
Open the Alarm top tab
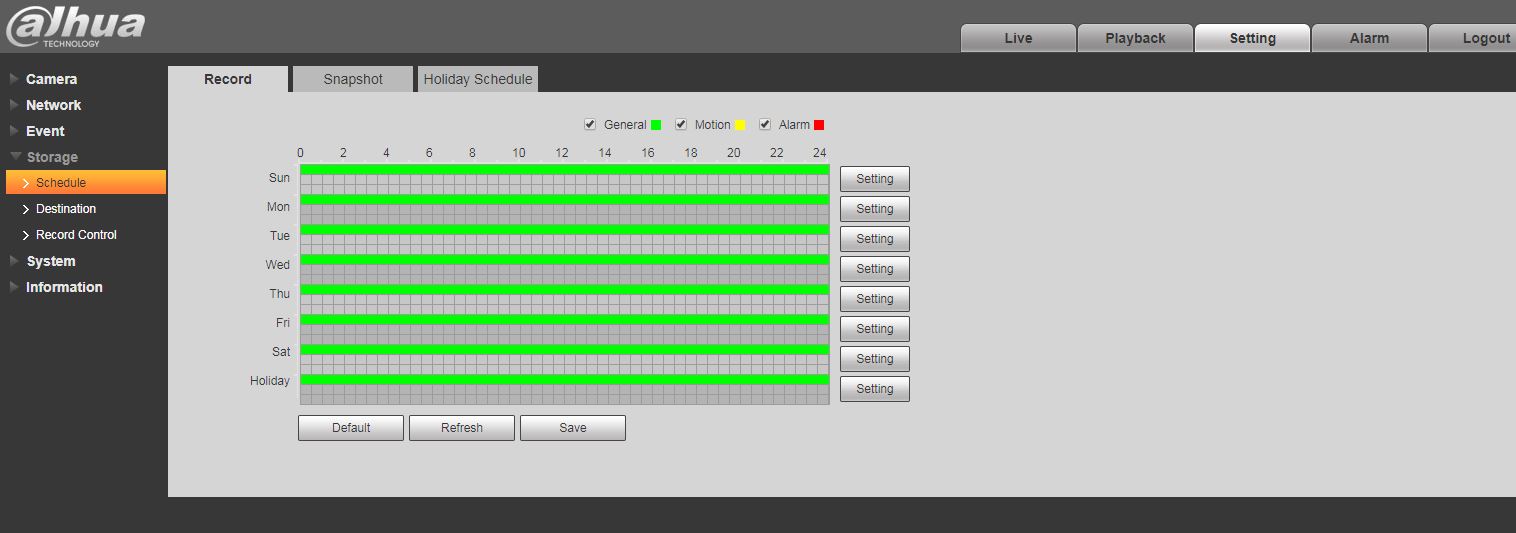pyautogui.click(x=1369, y=38)
